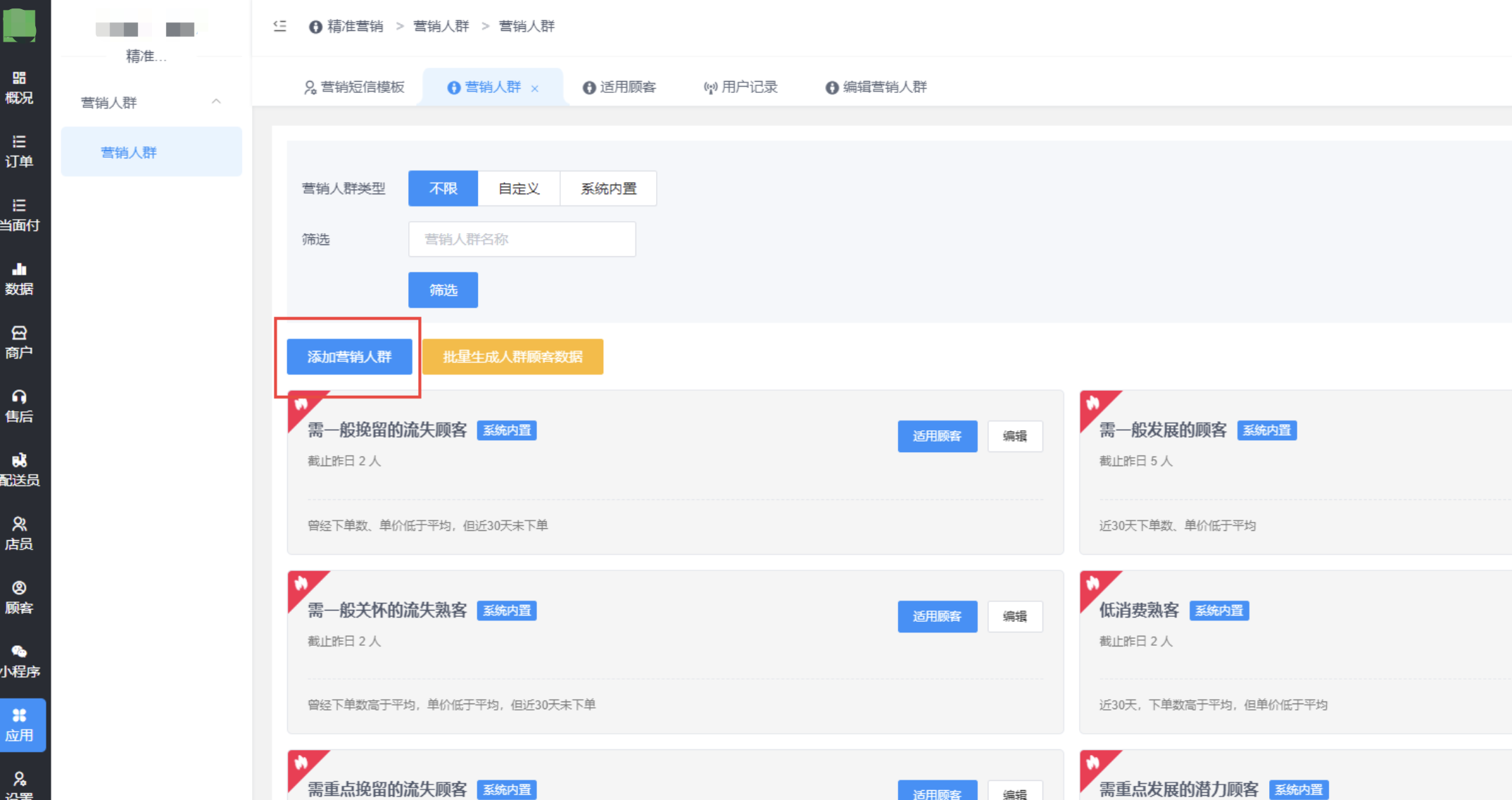Image resolution: width=1512 pixels, height=800 pixels.
Task: Click 系统内置 badge on 需一般发展的顾客 card
Action: click(x=1267, y=430)
